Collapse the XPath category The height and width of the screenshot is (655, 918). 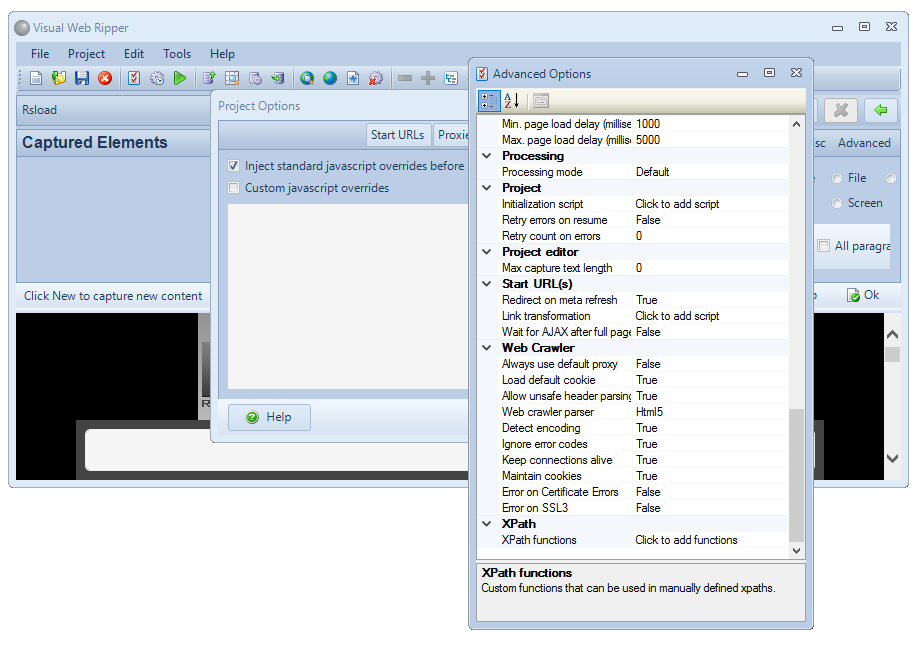tap(487, 524)
